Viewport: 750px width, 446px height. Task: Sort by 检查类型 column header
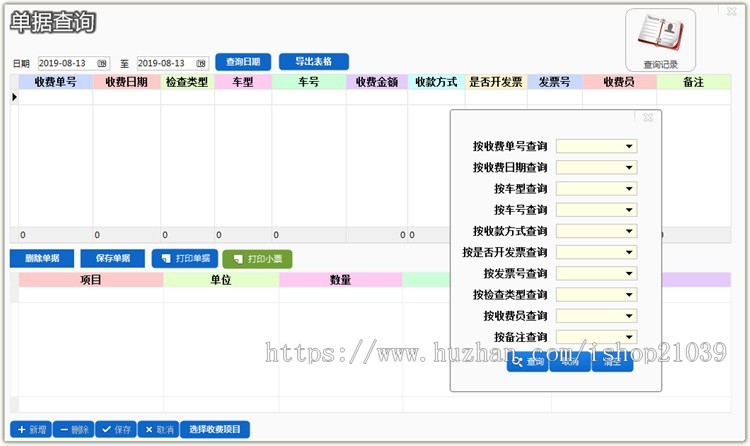pyautogui.click(x=188, y=82)
